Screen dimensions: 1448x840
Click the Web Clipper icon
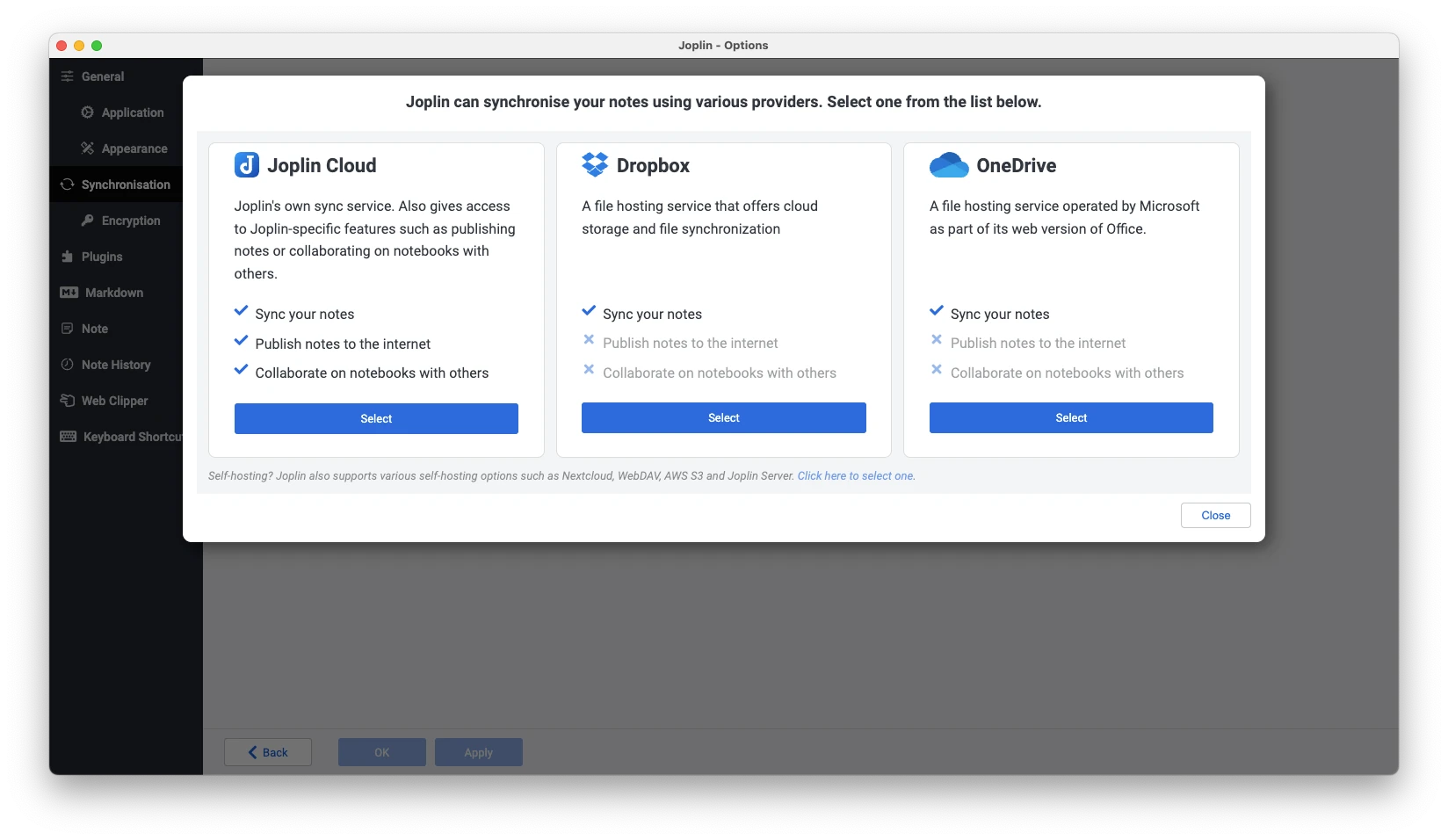pos(68,401)
